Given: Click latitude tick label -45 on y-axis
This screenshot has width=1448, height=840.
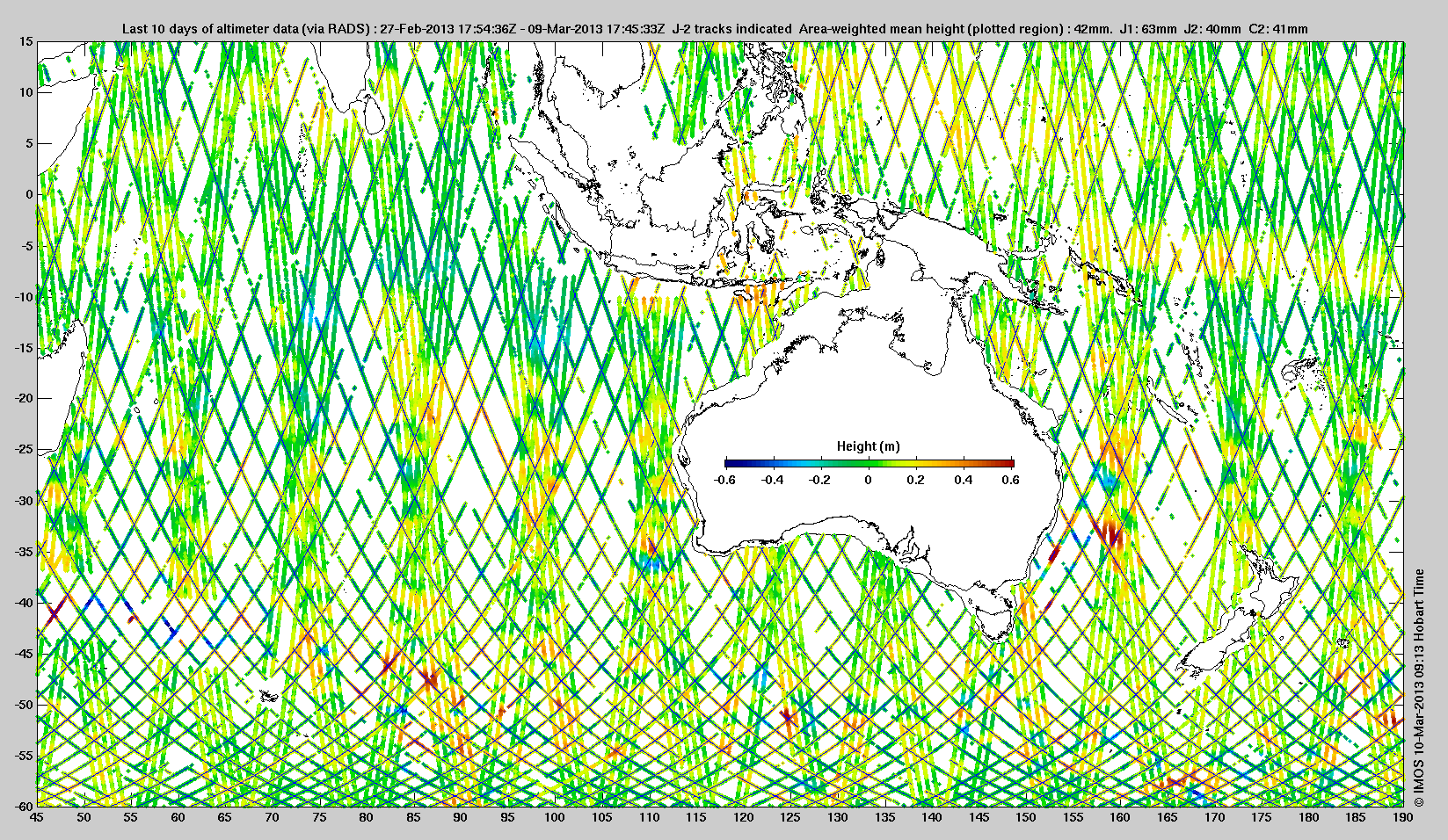Looking at the screenshot, I should (x=25, y=654).
